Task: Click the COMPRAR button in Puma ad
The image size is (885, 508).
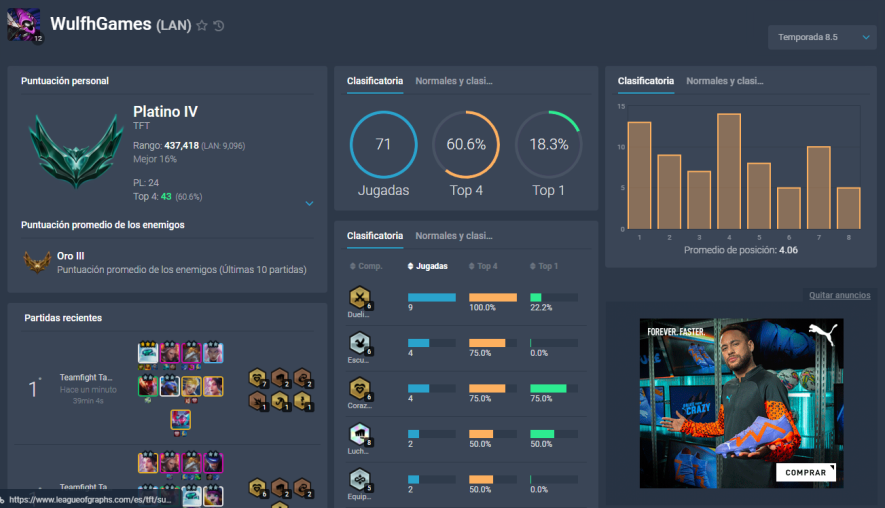Action: (805, 472)
